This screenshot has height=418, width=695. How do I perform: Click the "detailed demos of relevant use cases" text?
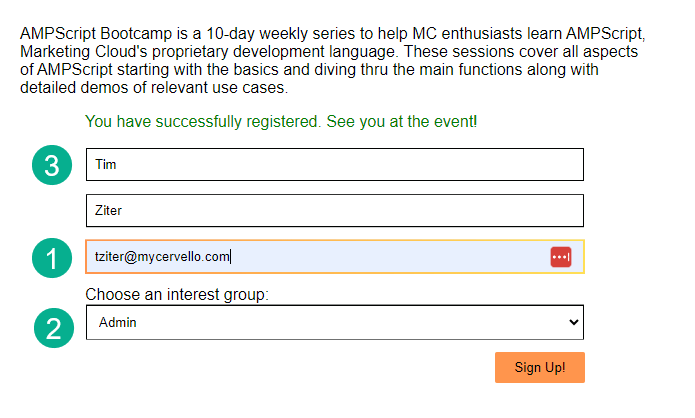153,87
